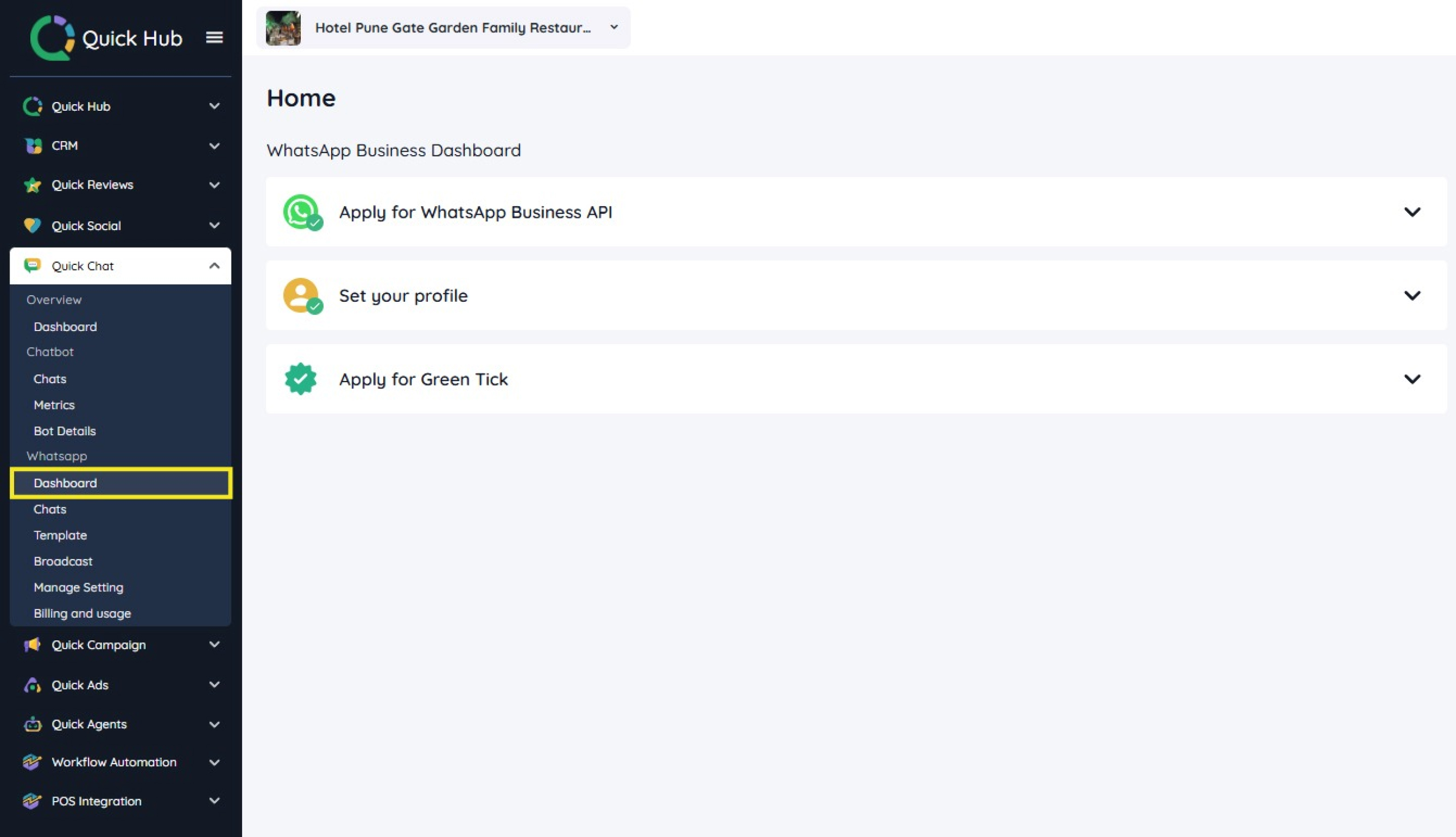Expand the Set your profile section
The height and width of the screenshot is (837, 1456).
pyautogui.click(x=1412, y=296)
